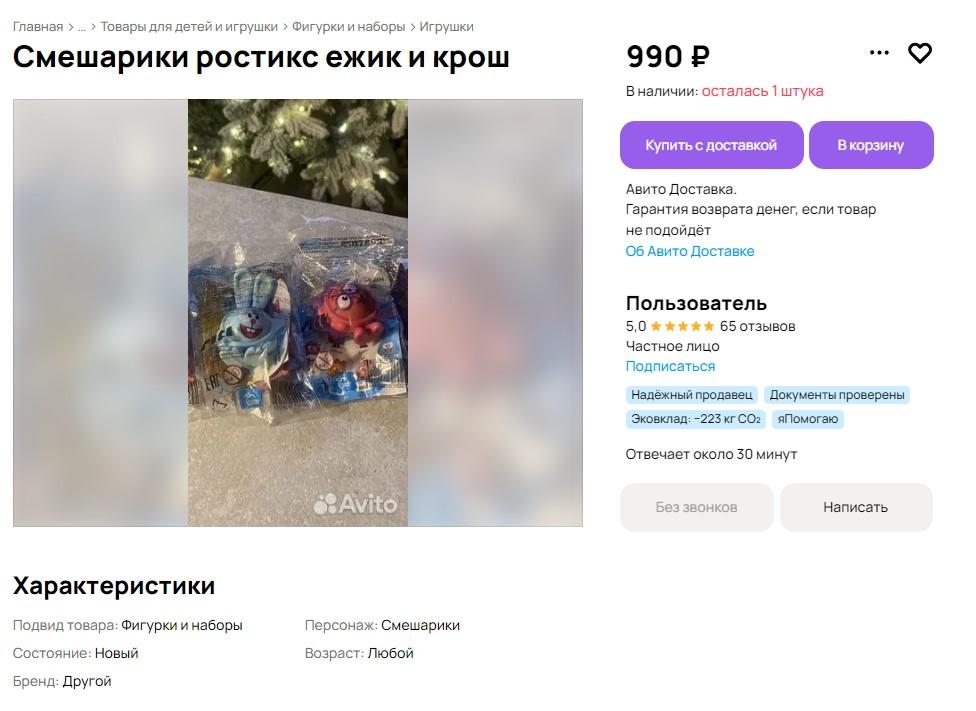Open the Эковклад CO₂ badge
976x711 pixels.
coord(695,419)
